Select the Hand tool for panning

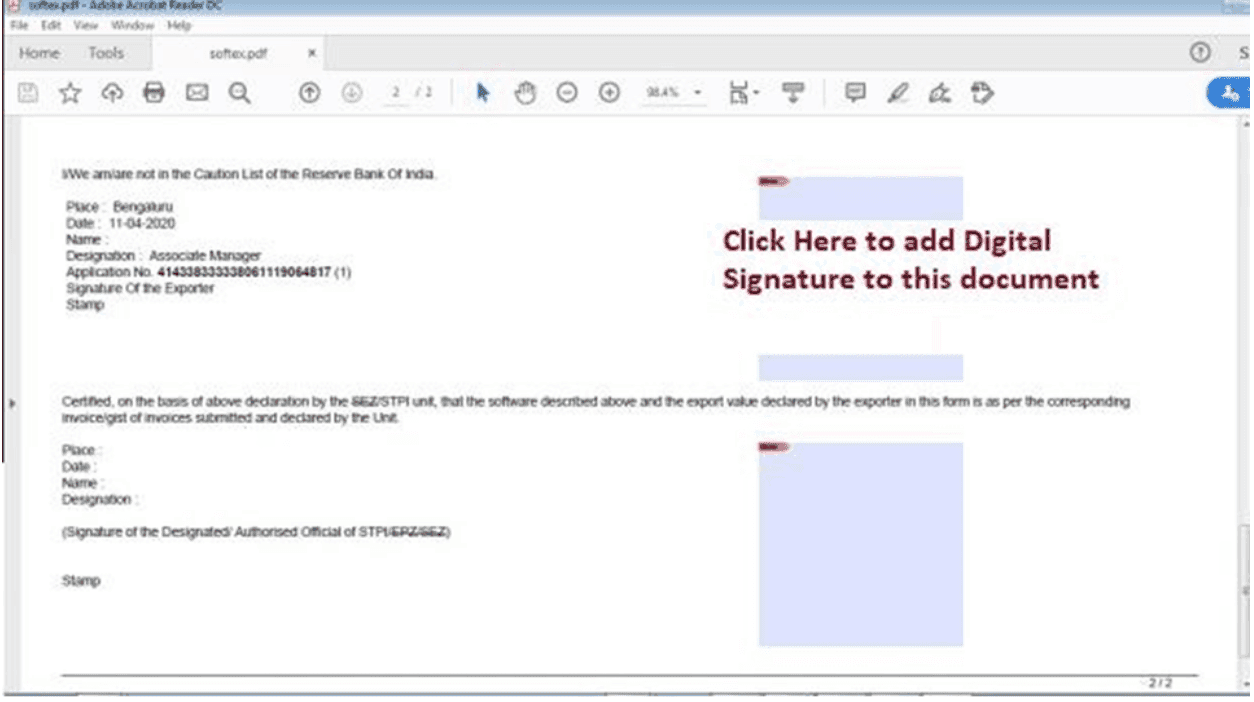click(x=522, y=93)
